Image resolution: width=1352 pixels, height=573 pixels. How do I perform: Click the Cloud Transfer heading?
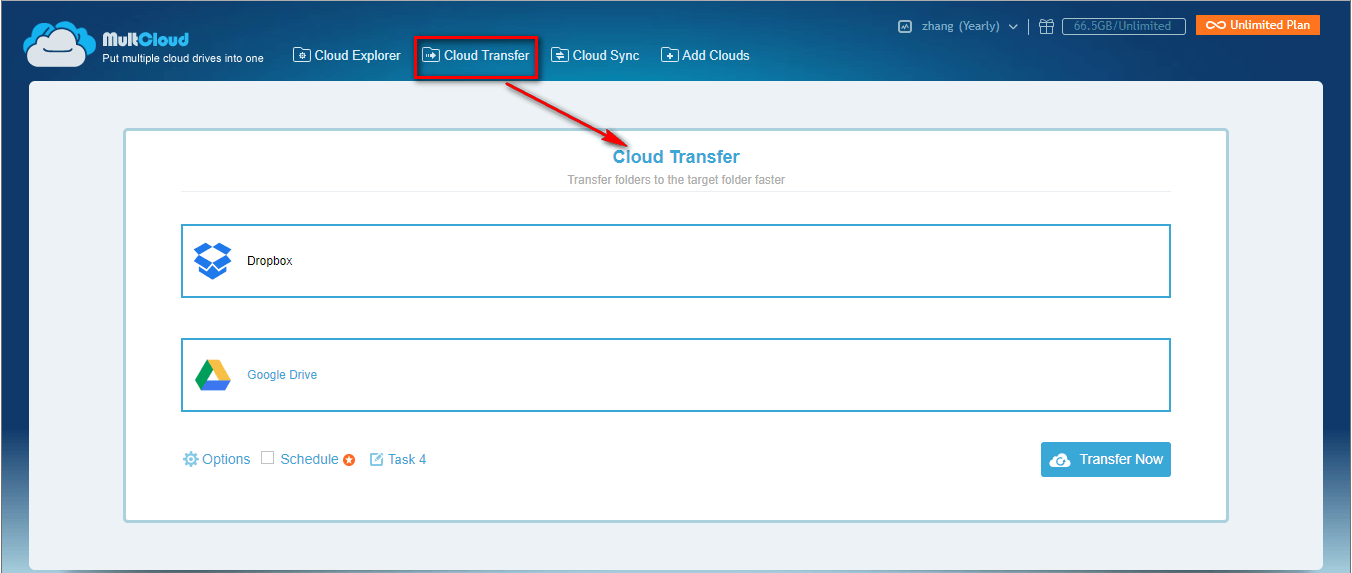[x=676, y=157]
